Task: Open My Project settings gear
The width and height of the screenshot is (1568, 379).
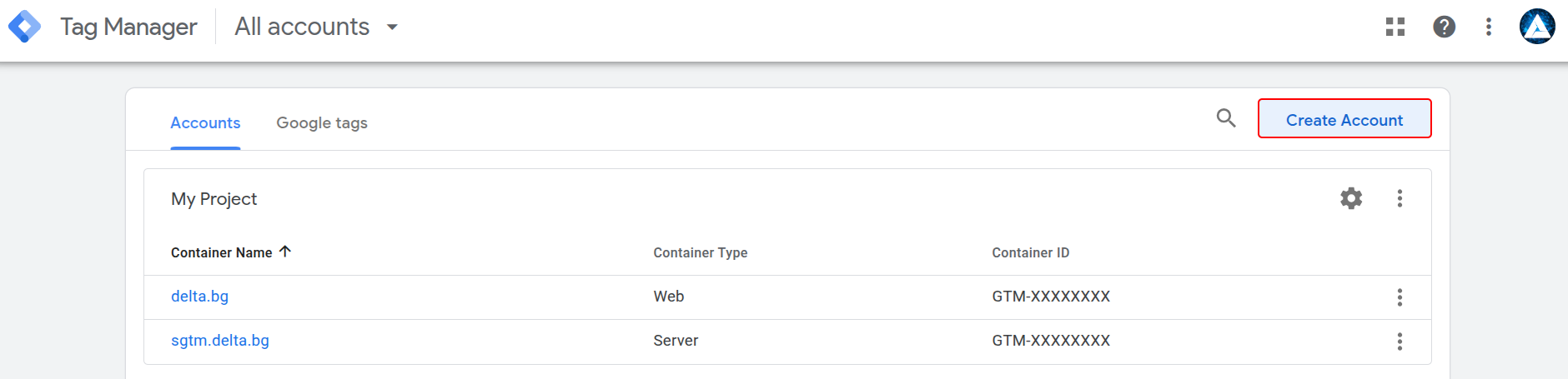Action: coord(1351,198)
